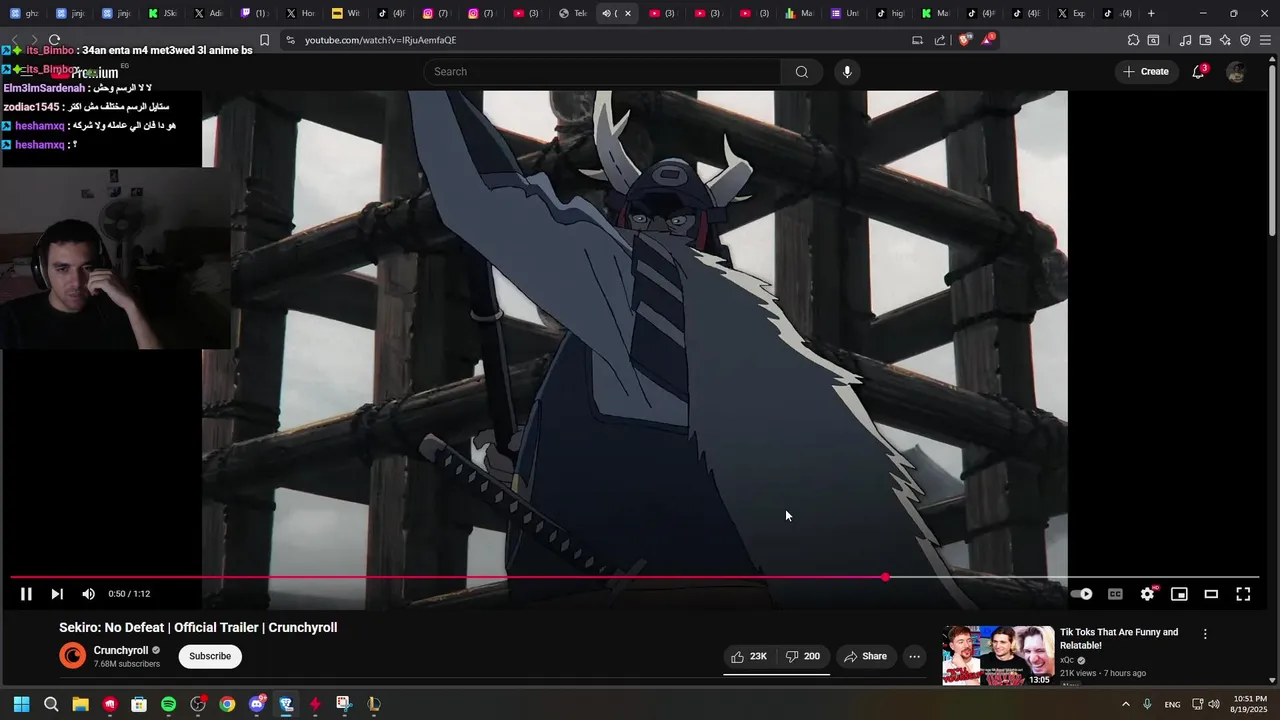Switch to the 'Tek' tab

[x=573, y=13]
